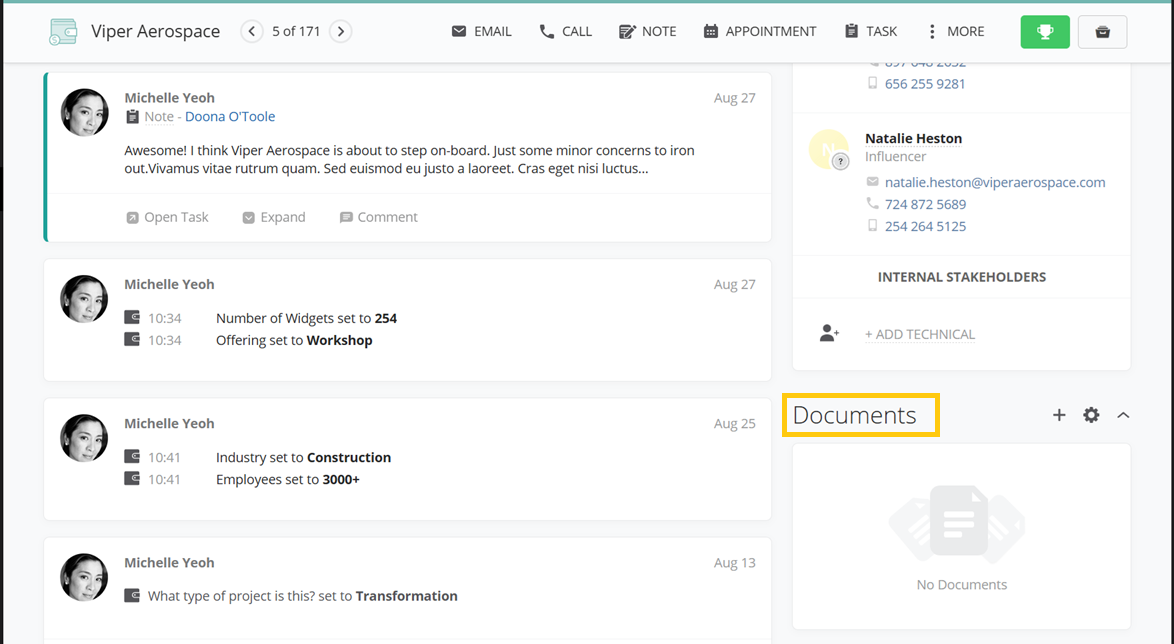Screen dimensions: 1174x644
Task: Click EMAIL in the top toolbar
Action: (481, 32)
